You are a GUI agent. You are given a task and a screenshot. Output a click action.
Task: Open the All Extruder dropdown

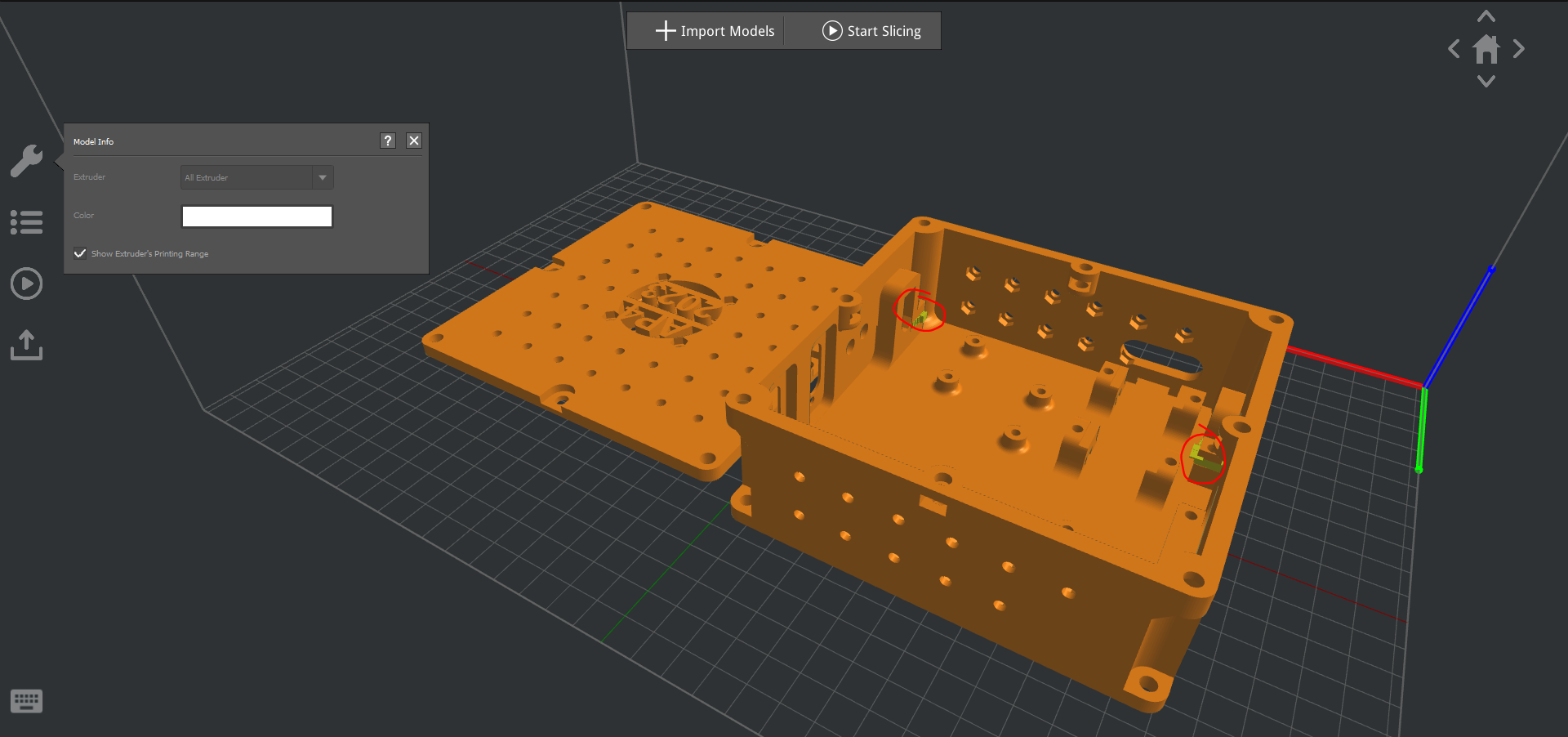tap(256, 177)
